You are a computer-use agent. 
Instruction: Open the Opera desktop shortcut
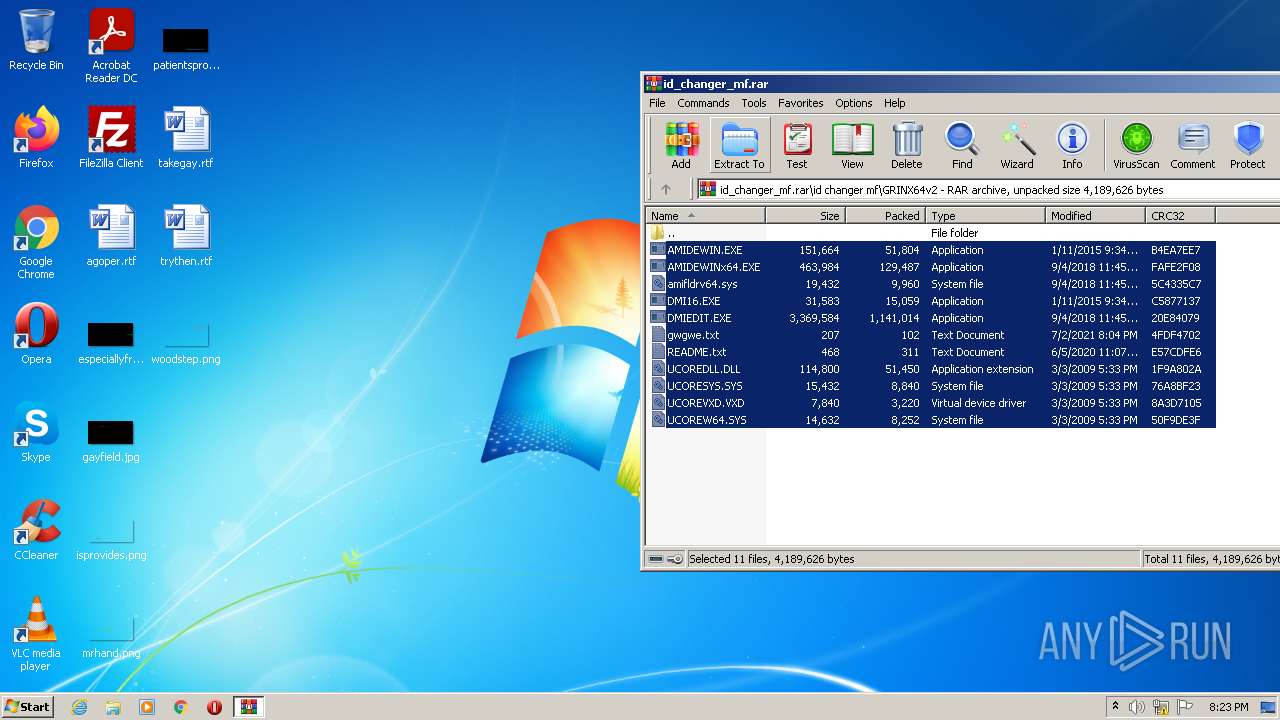(36, 333)
